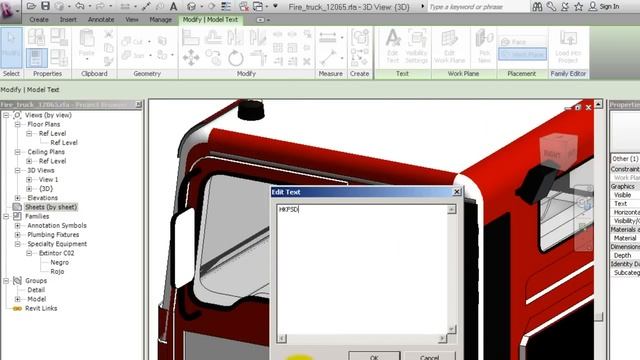
Task: Open the default 3D view house icon
Action: pos(191,6)
